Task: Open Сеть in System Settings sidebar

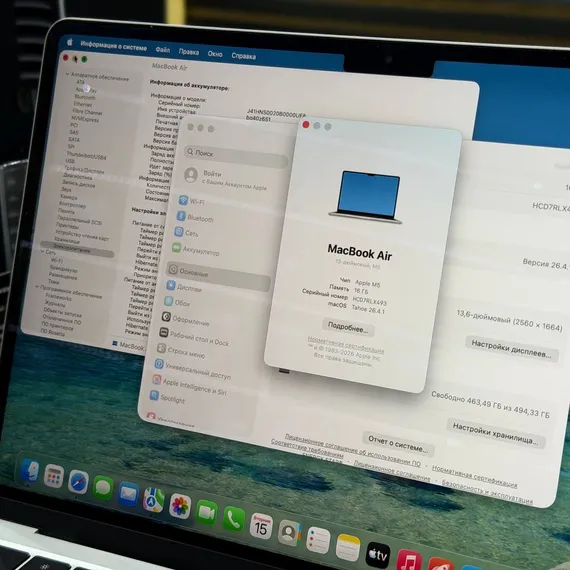Action: click(186, 233)
